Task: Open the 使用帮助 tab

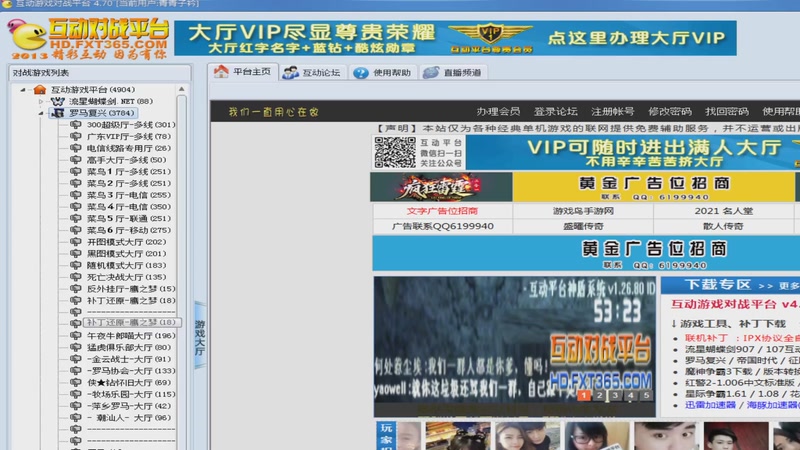Action: [383, 73]
